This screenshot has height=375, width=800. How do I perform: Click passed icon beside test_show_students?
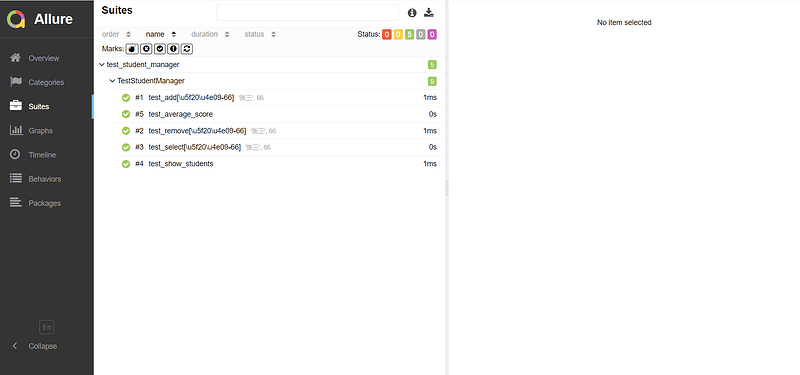[x=126, y=164]
